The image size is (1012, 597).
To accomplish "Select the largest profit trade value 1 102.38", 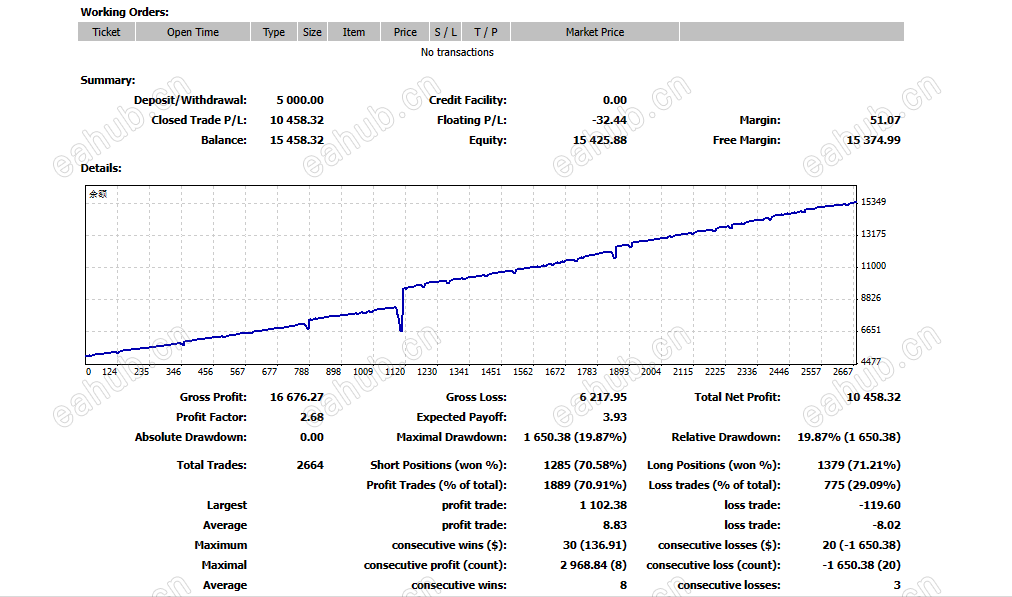I will point(603,505).
